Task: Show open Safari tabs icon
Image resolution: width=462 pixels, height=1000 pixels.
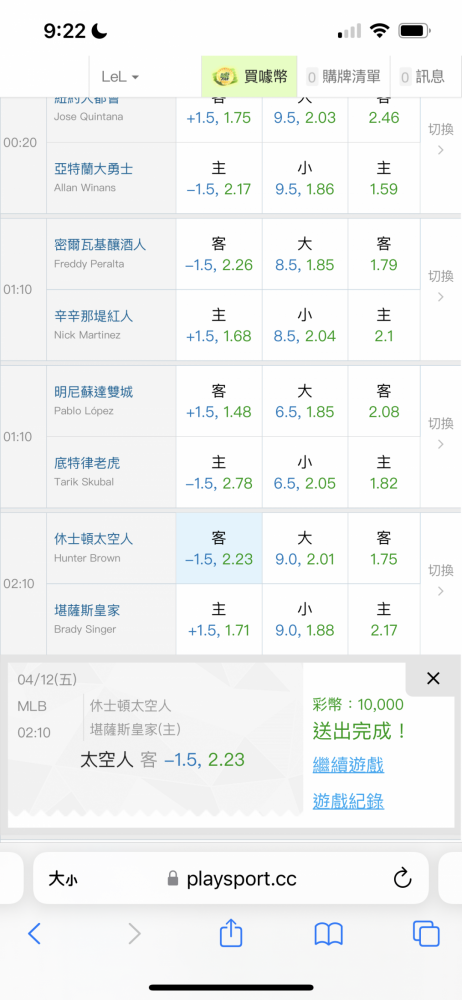Action: [426, 934]
